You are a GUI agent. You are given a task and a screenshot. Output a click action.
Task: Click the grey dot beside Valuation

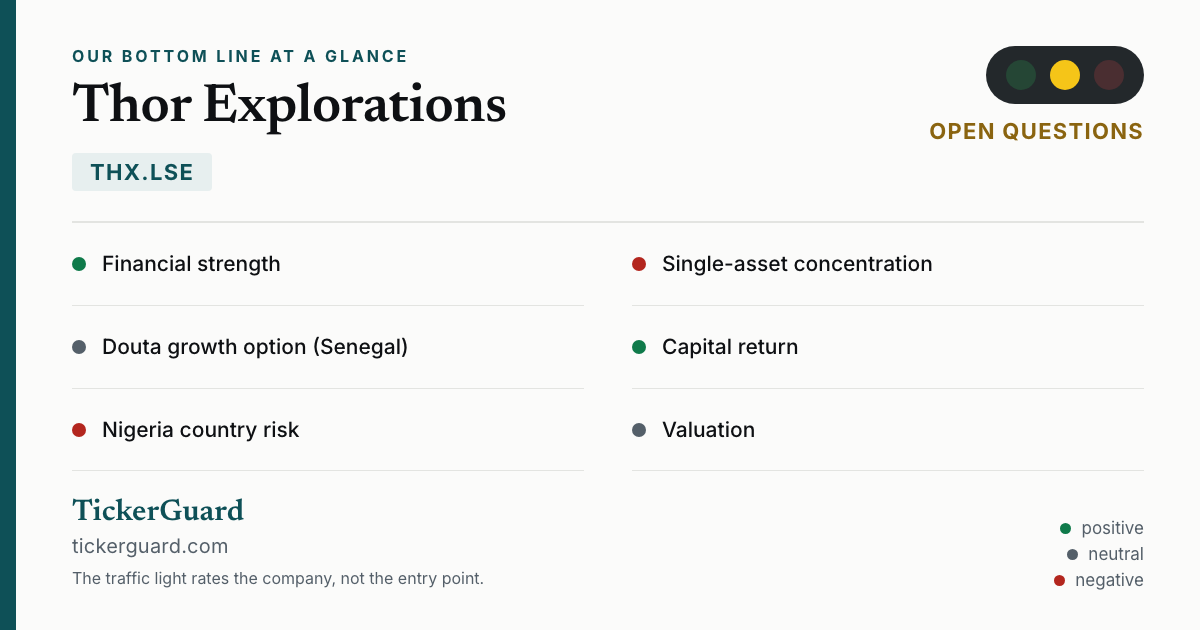(639, 430)
